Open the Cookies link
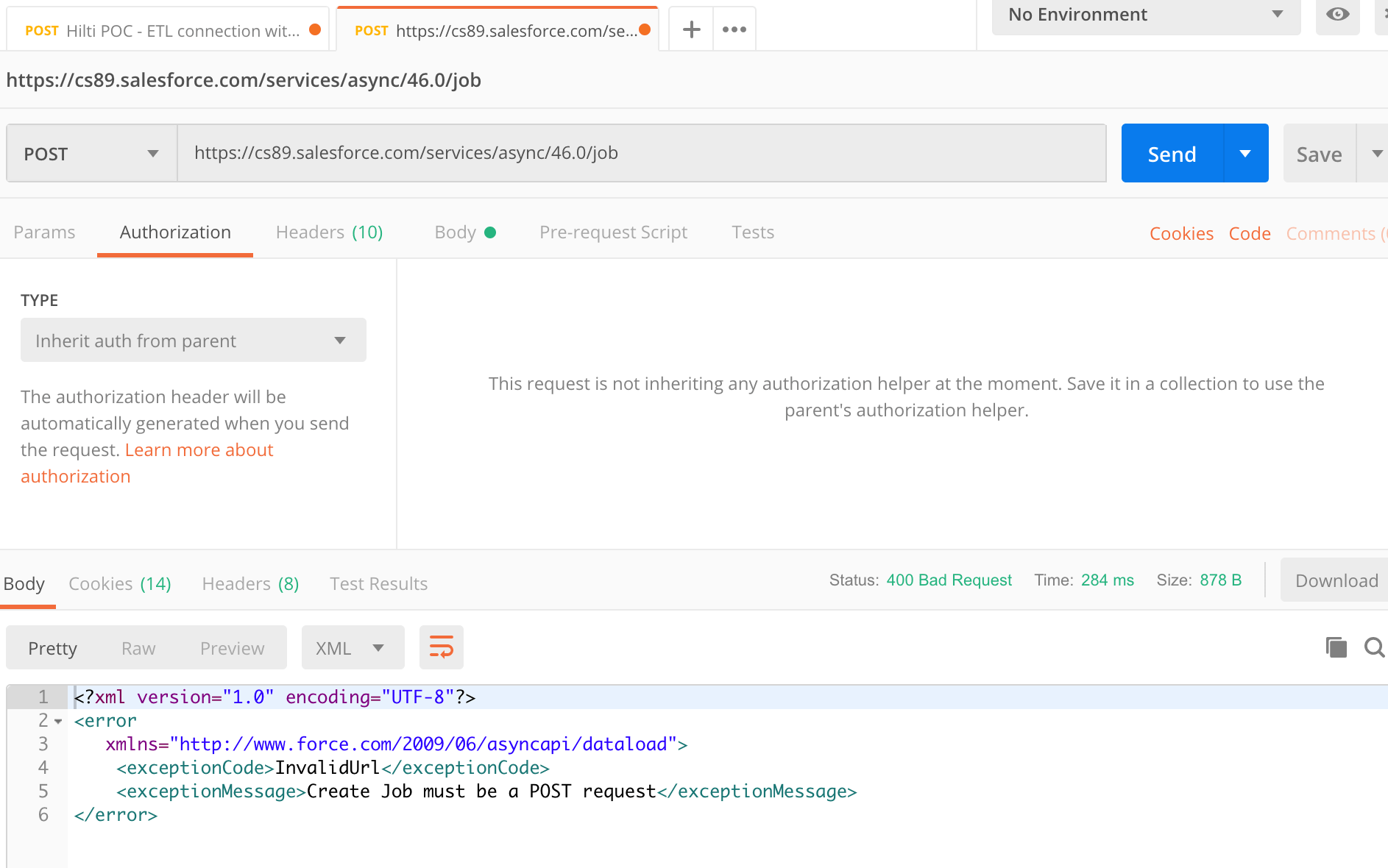This screenshot has height=868, width=1388. point(1181,234)
